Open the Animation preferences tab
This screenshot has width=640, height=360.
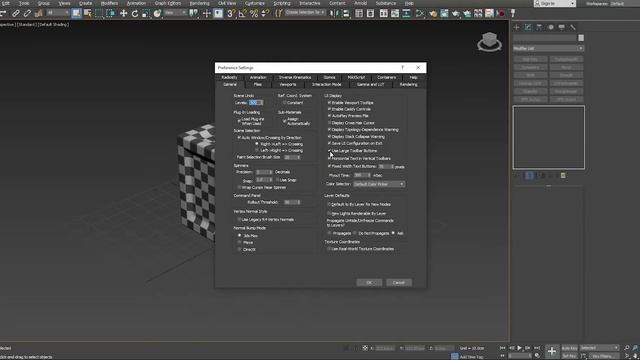[x=258, y=77]
